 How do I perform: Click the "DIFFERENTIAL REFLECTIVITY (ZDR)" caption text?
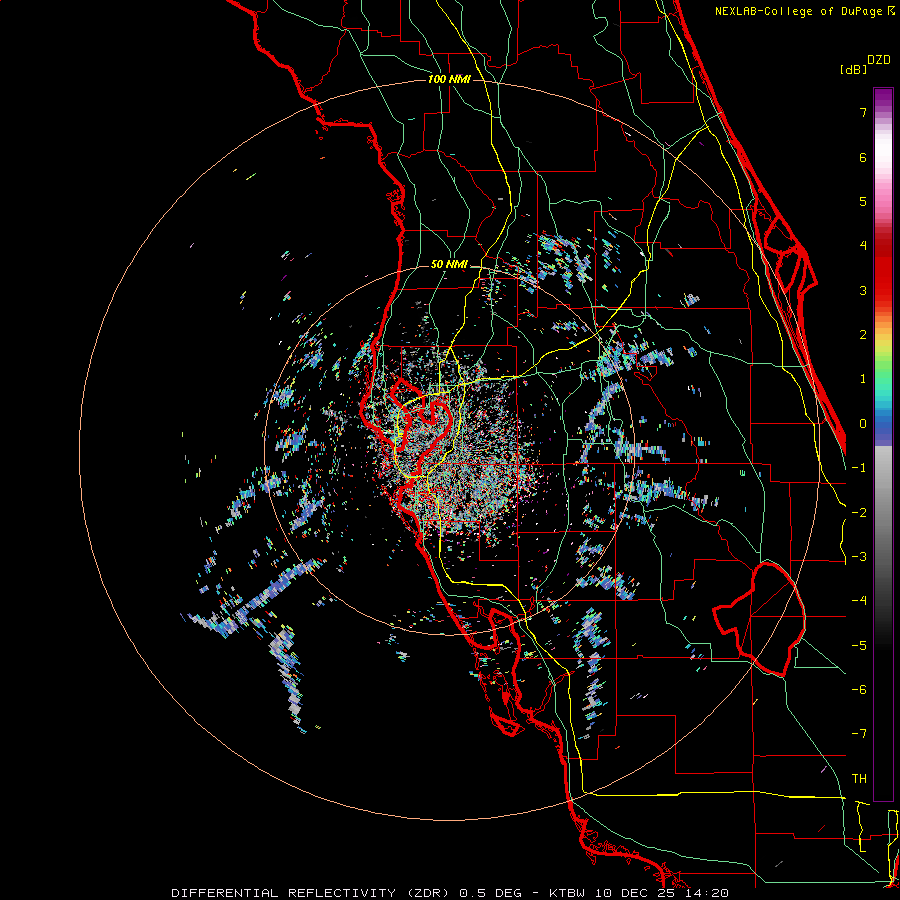click(x=312, y=893)
